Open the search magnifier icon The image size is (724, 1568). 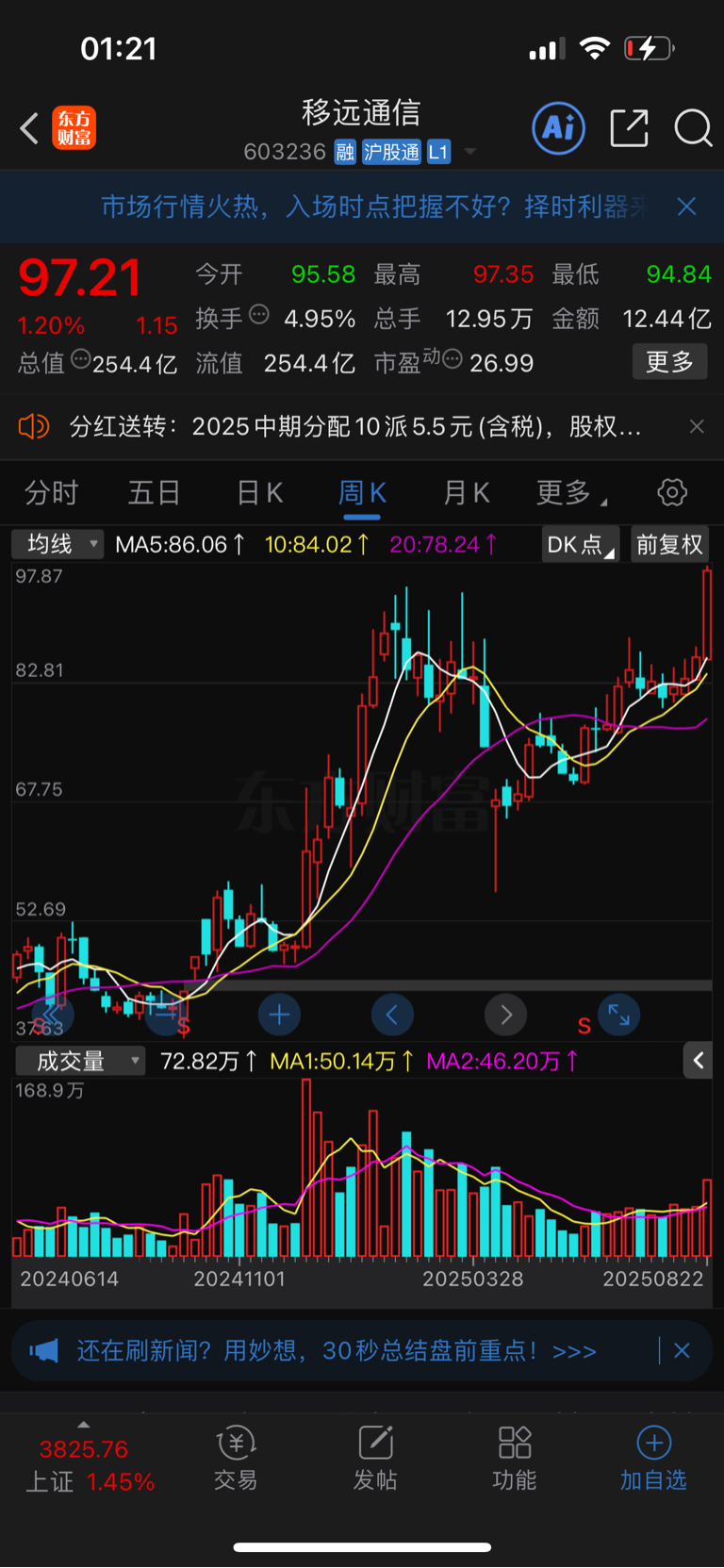pos(693,128)
